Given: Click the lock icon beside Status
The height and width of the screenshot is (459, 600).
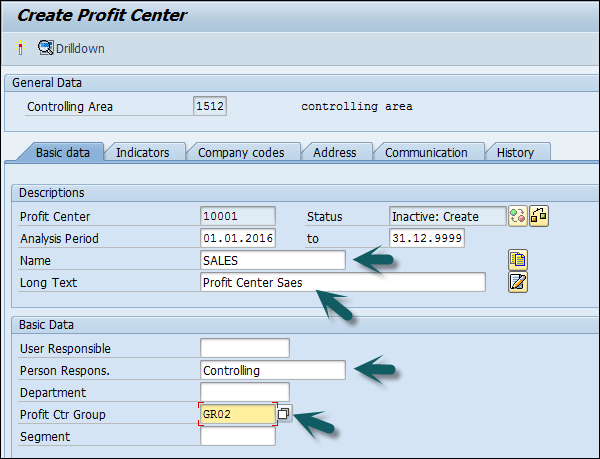Looking at the screenshot, I should pos(539,216).
